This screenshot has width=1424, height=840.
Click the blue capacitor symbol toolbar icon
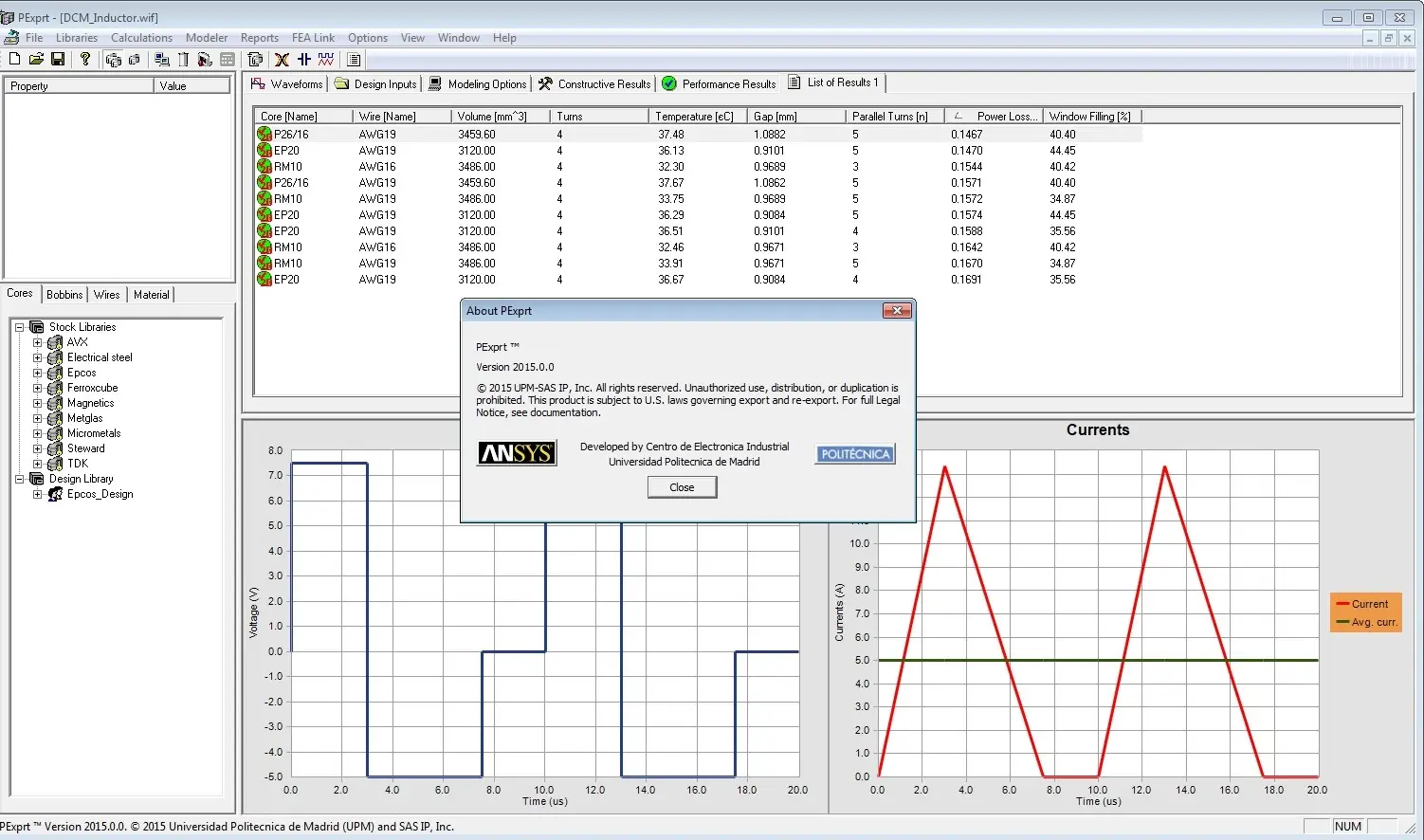pyautogui.click(x=303, y=59)
